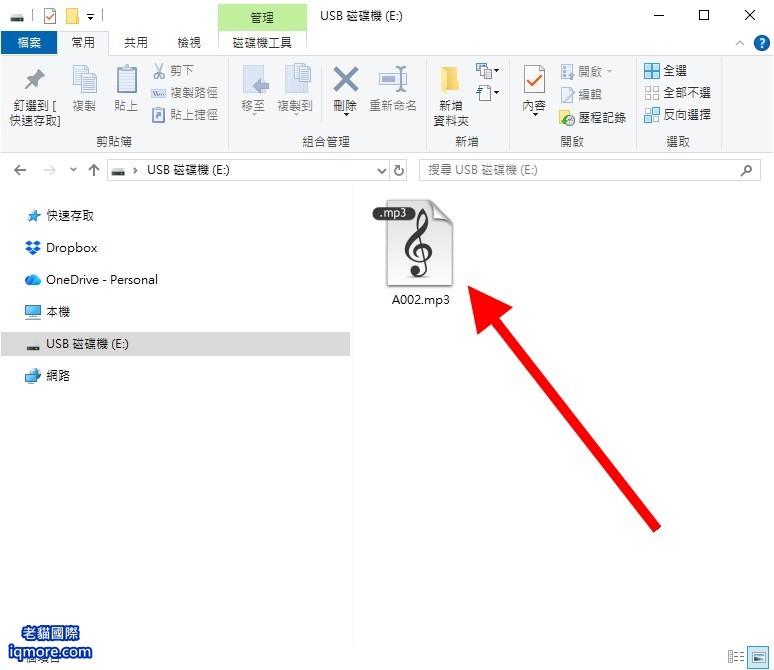Select Network (網路) in sidebar
This screenshot has width=774, height=670.
click(x=47, y=376)
